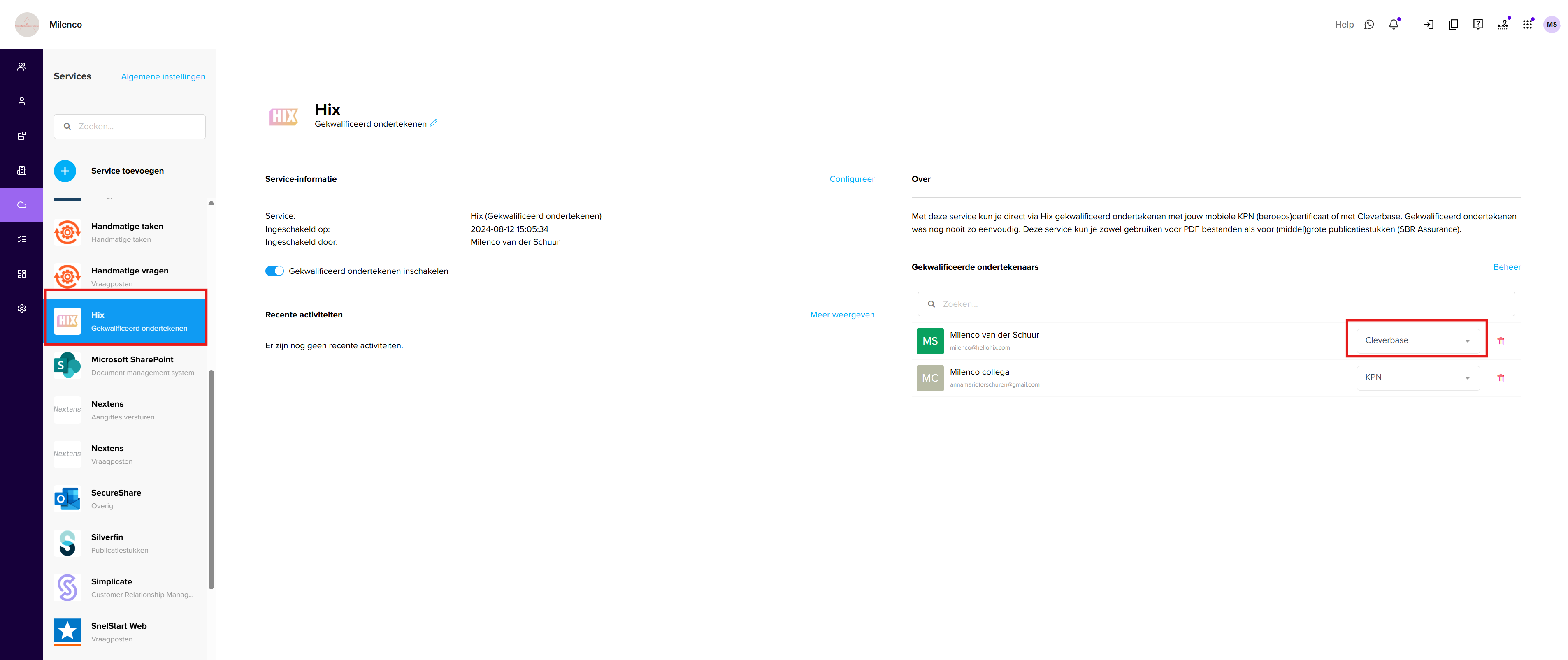This screenshot has width=1568, height=660.
Task: Click the Silverfin service icon
Action: (x=67, y=543)
